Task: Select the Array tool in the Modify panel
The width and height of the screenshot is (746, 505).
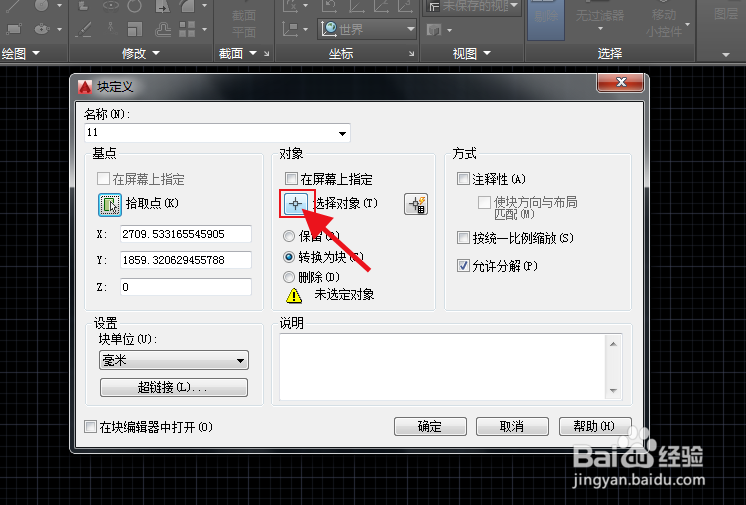Action: (187, 30)
